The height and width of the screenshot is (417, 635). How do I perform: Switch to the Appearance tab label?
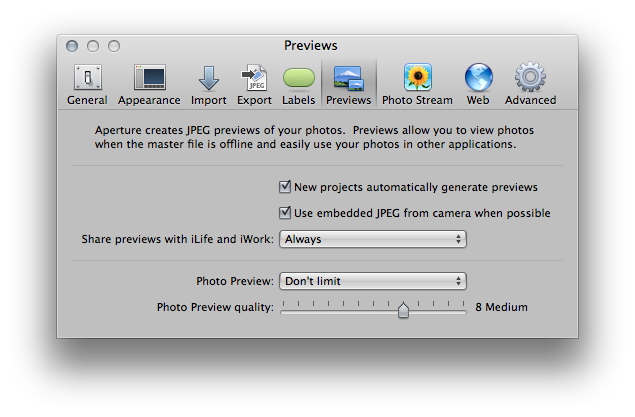(x=149, y=100)
